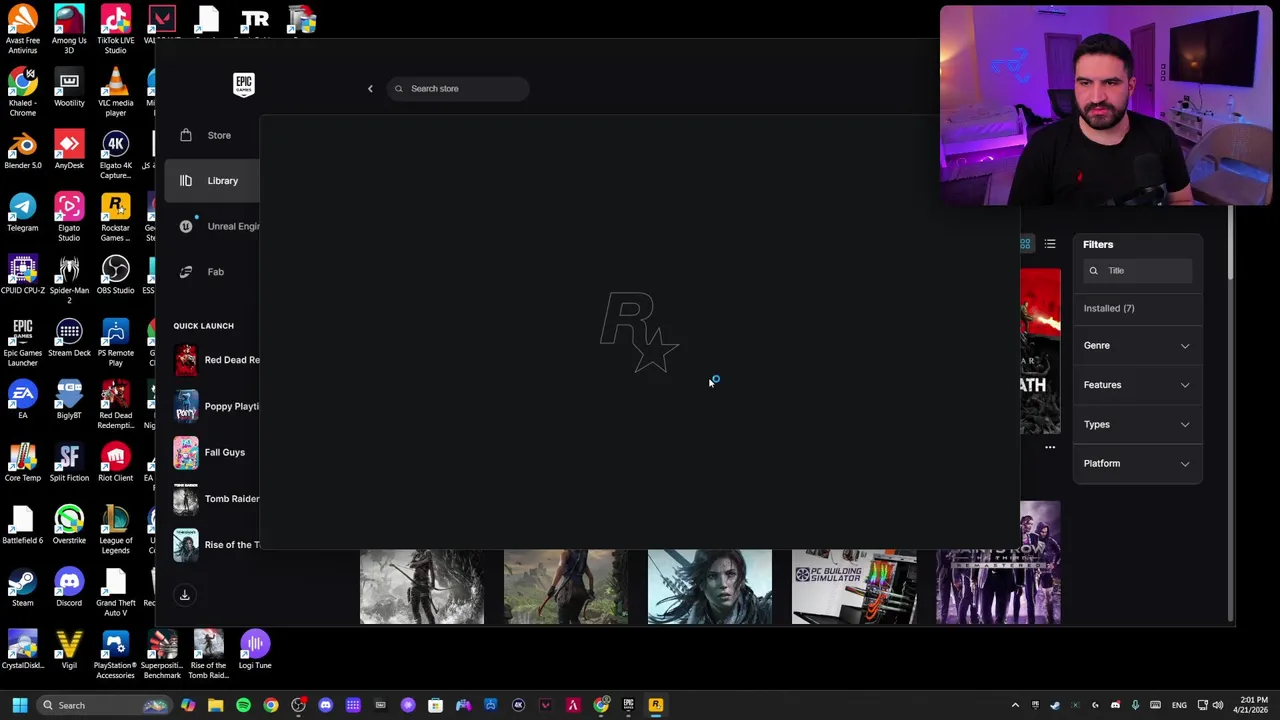Screen dimensions: 1280x720
Task: Expand the Types filter
Action: (x=1137, y=425)
